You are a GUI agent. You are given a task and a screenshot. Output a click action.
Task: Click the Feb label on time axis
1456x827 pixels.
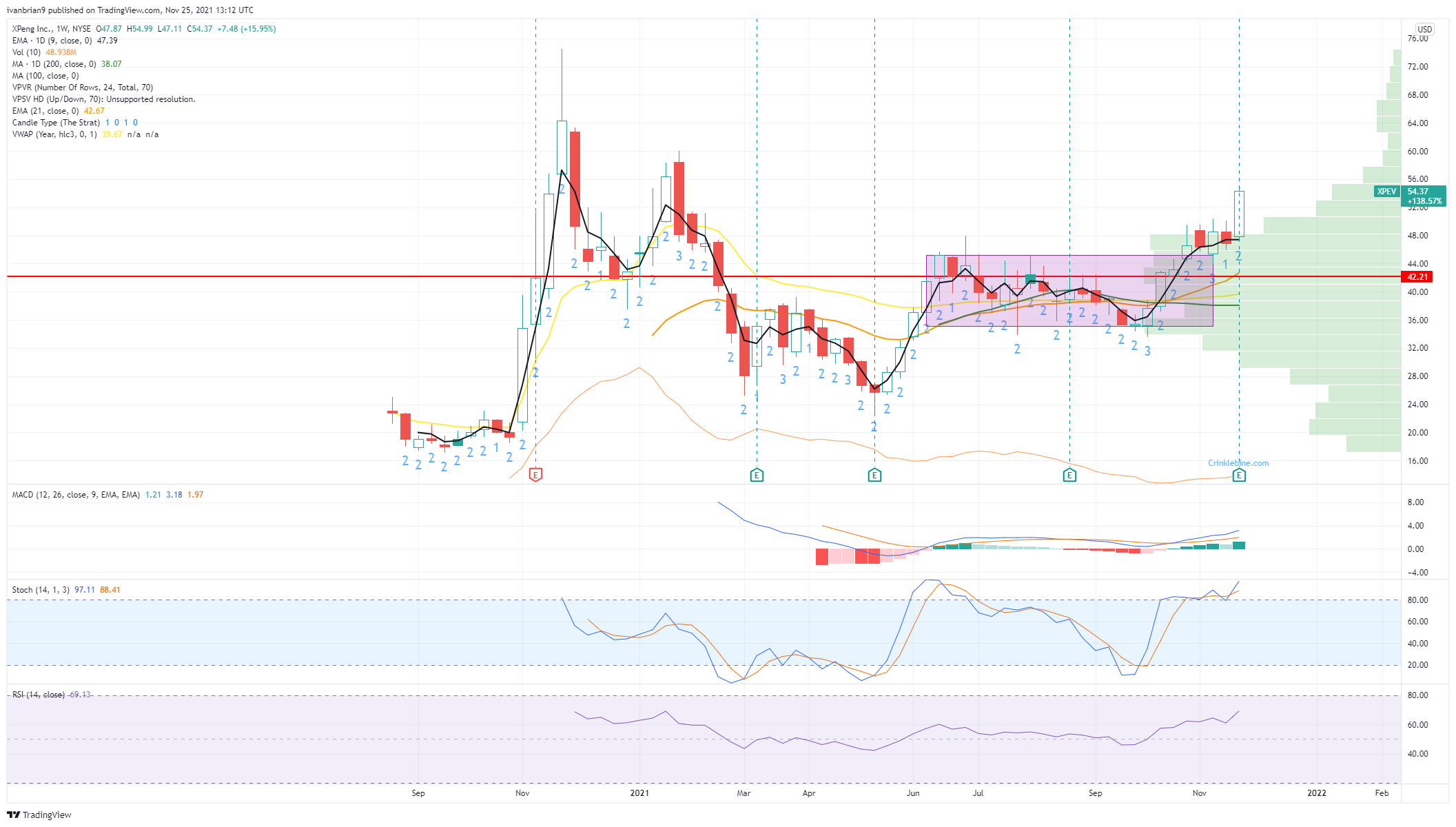tap(1382, 793)
